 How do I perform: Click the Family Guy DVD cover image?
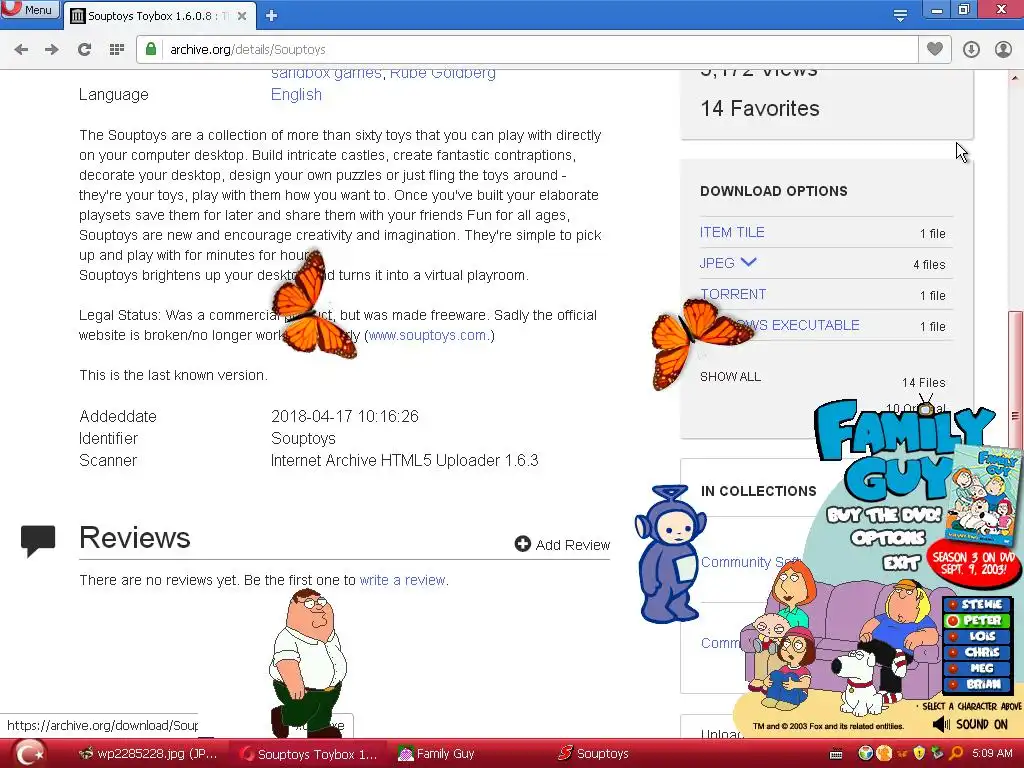[984, 494]
